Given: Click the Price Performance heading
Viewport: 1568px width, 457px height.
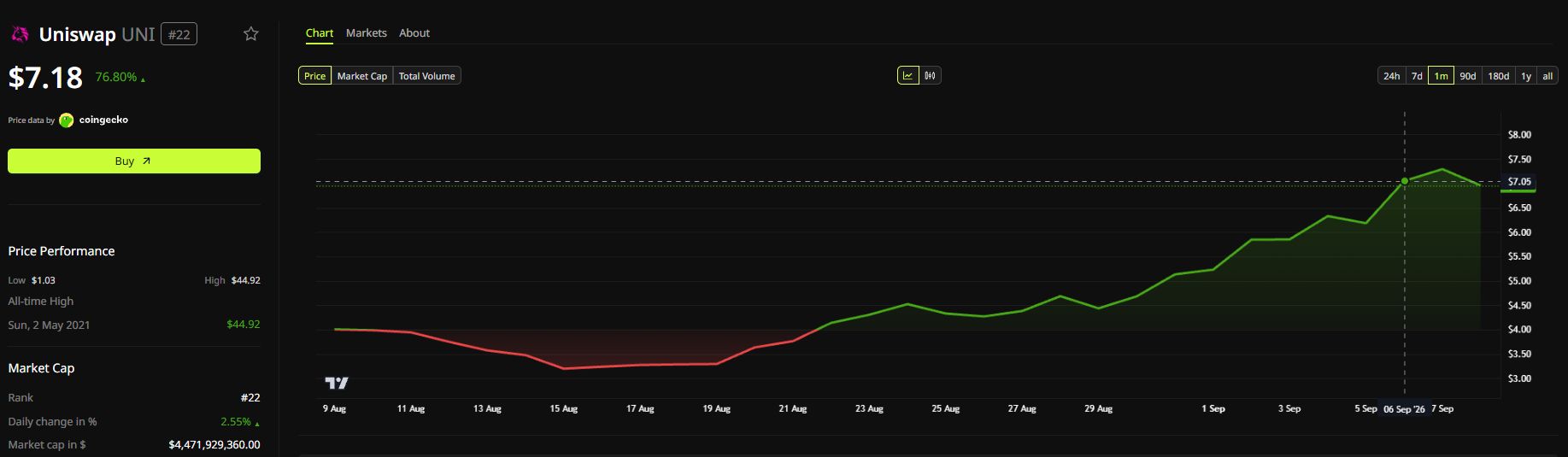Looking at the screenshot, I should 62,251.
